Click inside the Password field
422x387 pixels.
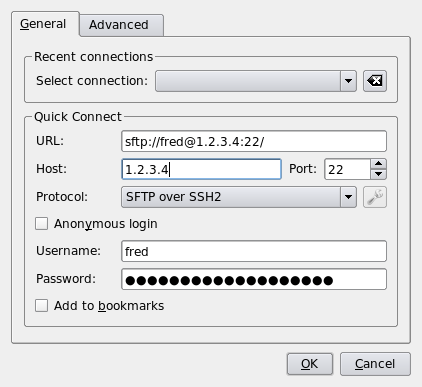[254, 279]
